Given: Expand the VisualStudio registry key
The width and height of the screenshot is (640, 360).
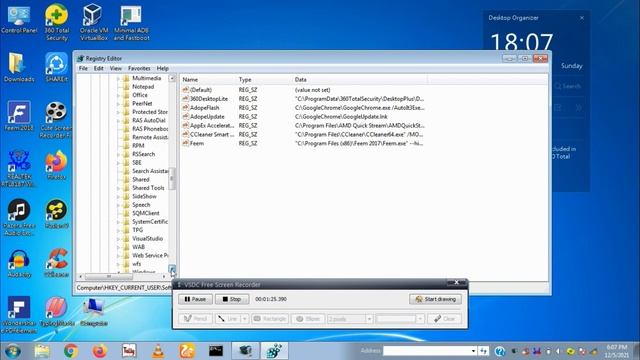Looking at the screenshot, I should [119, 239].
